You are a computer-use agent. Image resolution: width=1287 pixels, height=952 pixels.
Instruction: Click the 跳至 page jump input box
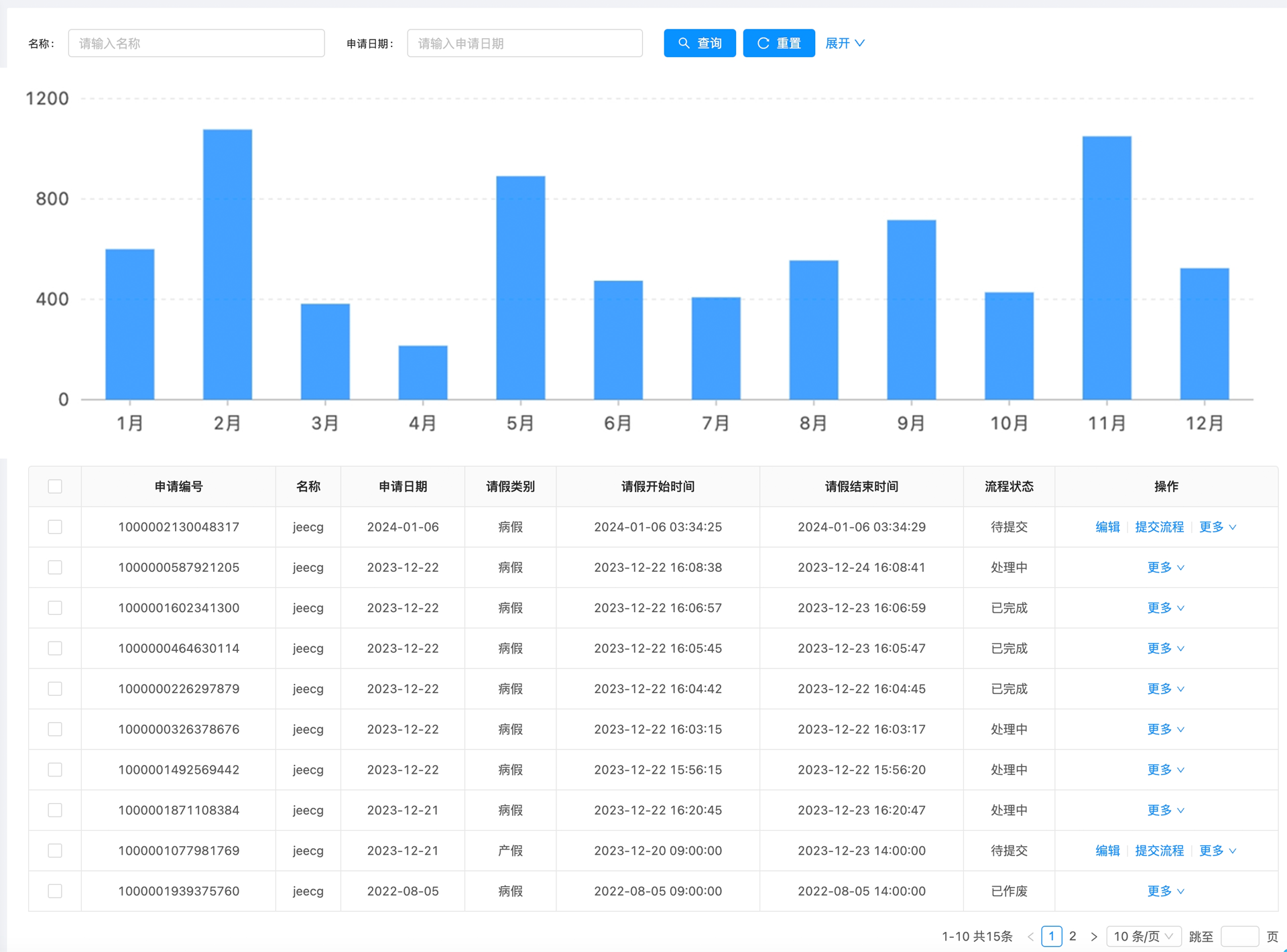tap(1241, 936)
